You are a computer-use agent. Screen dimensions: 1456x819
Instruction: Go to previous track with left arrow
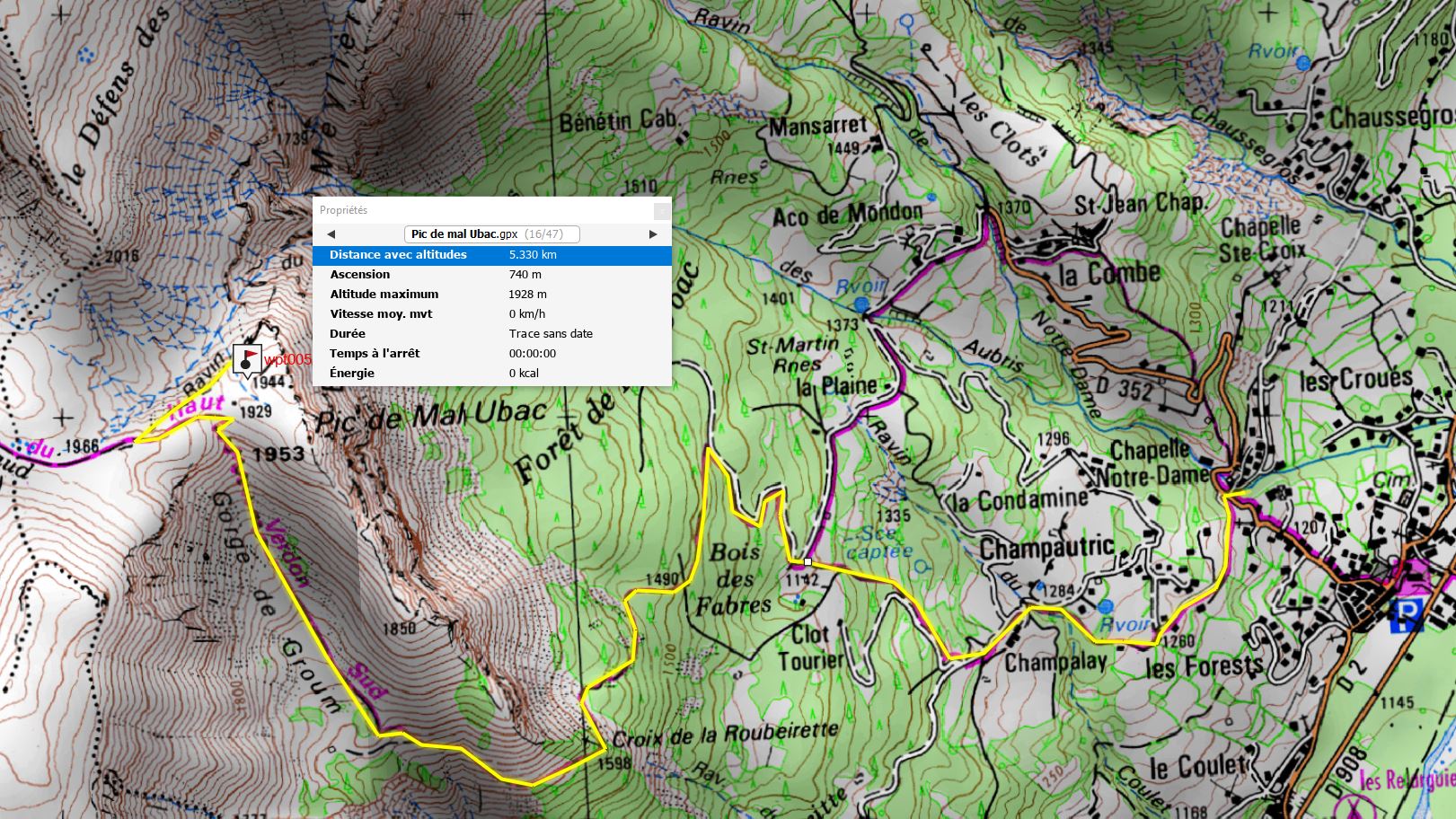(x=331, y=234)
